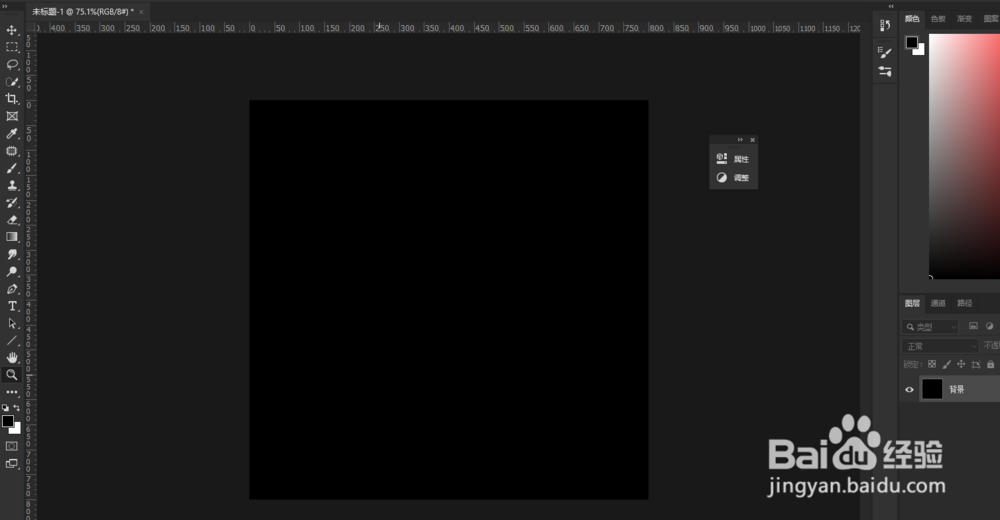Expand the toolbar with top-left arrows
This screenshot has width=1000, height=520.
4,6
